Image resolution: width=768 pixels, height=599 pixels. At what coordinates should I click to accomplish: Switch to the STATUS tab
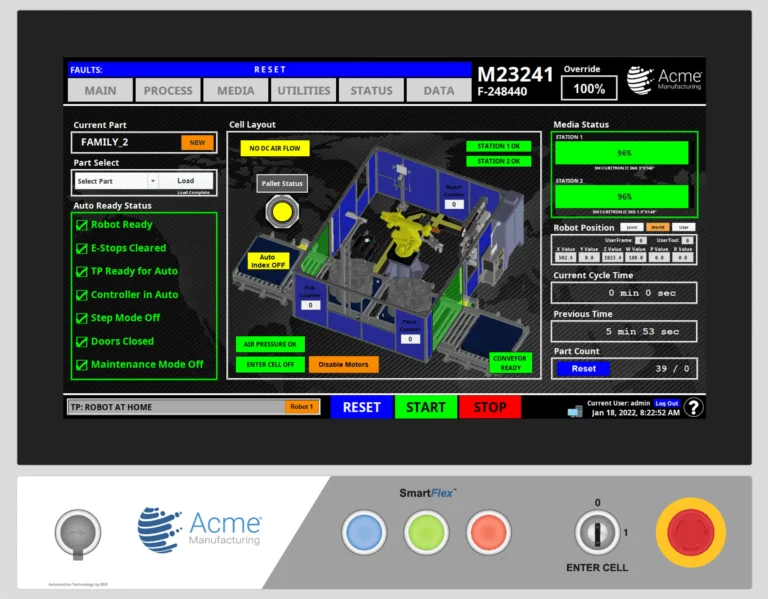click(x=371, y=91)
